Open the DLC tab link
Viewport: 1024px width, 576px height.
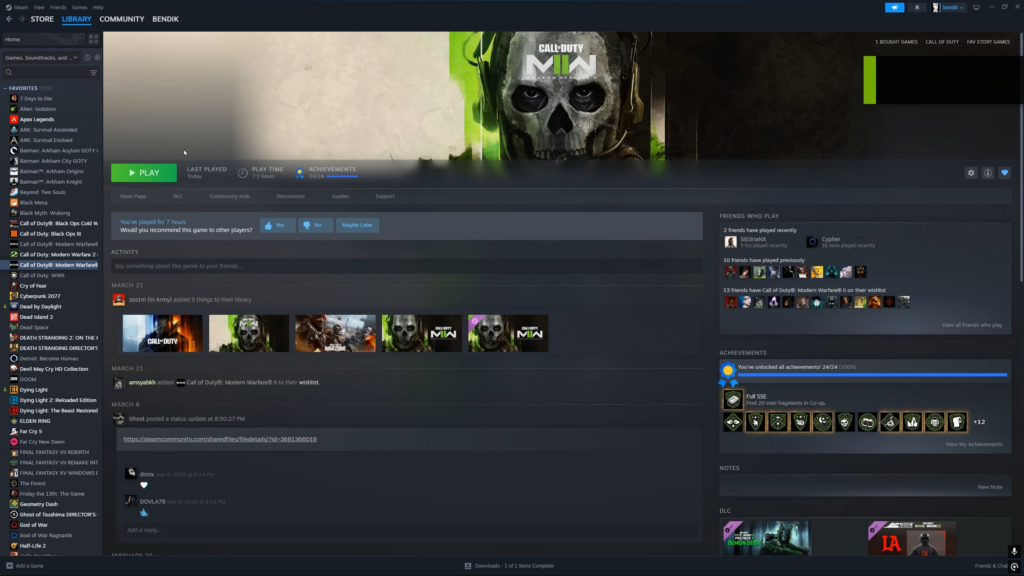pyautogui.click(x=178, y=196)
